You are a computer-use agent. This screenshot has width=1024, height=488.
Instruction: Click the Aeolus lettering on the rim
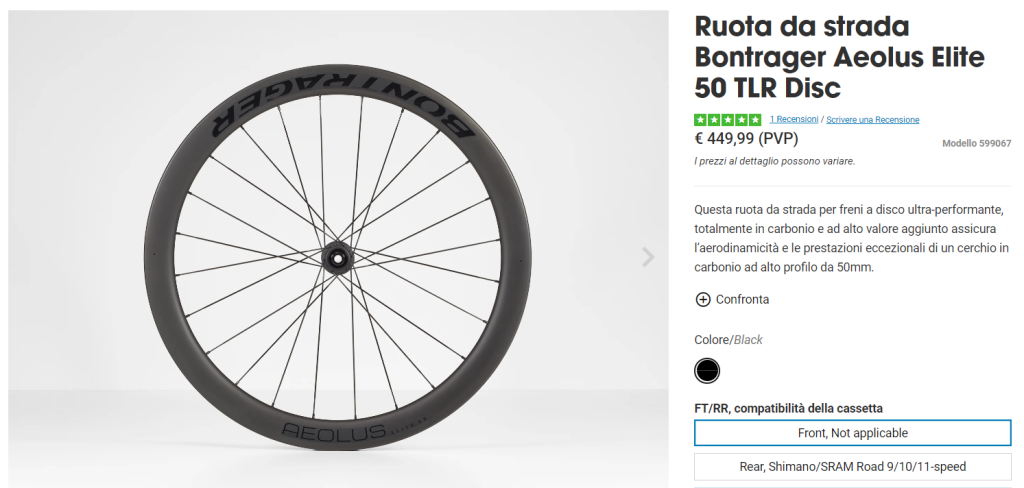(x=334, y=432)
